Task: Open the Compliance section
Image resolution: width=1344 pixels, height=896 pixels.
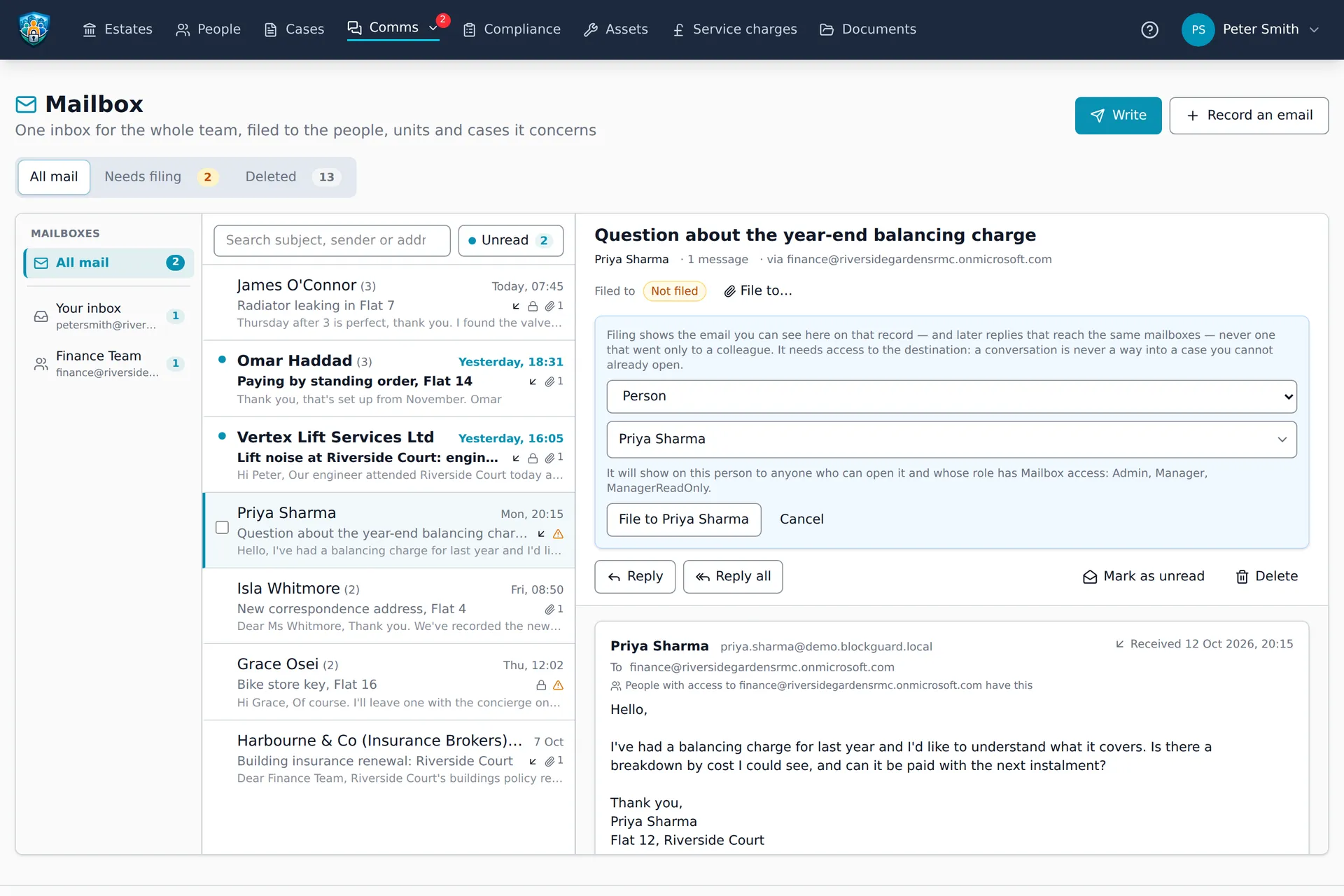Action: (512, 29)
